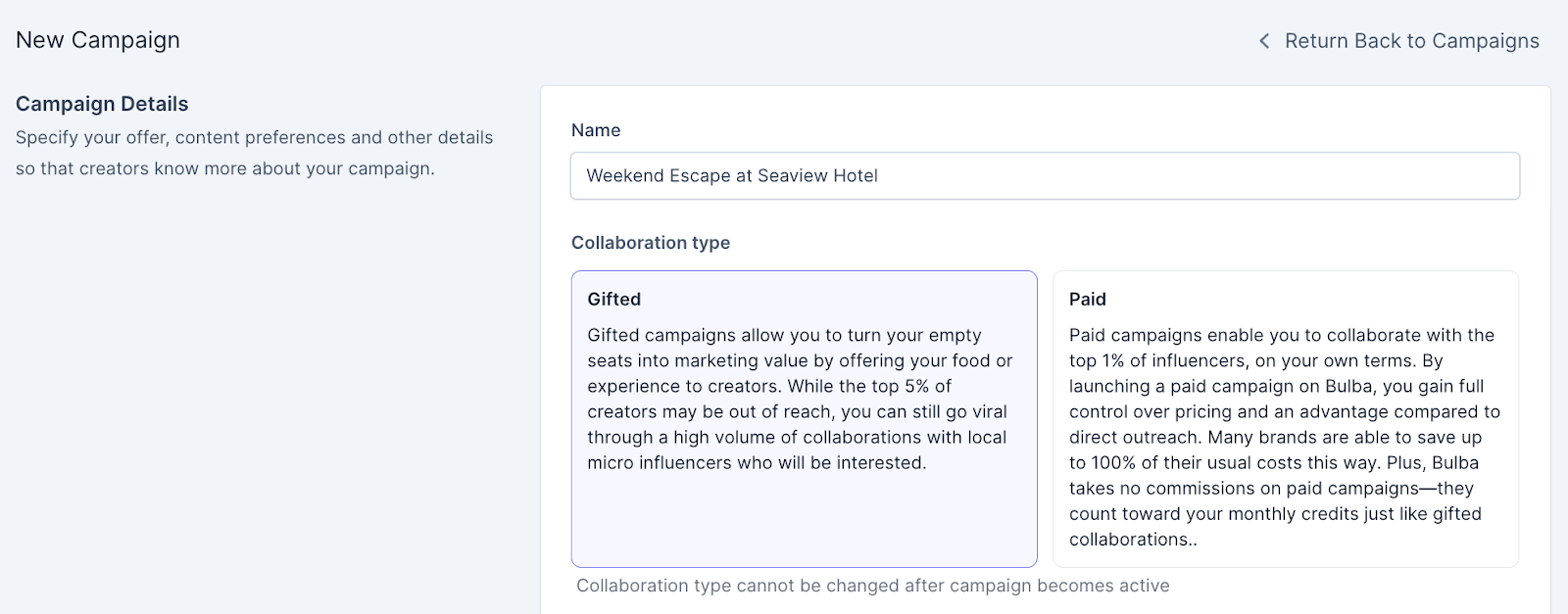Select the Paid collaboration type card
The height and width of the screenshot is (614, 1568).
pyautogui.click(x=1285, y=419)
